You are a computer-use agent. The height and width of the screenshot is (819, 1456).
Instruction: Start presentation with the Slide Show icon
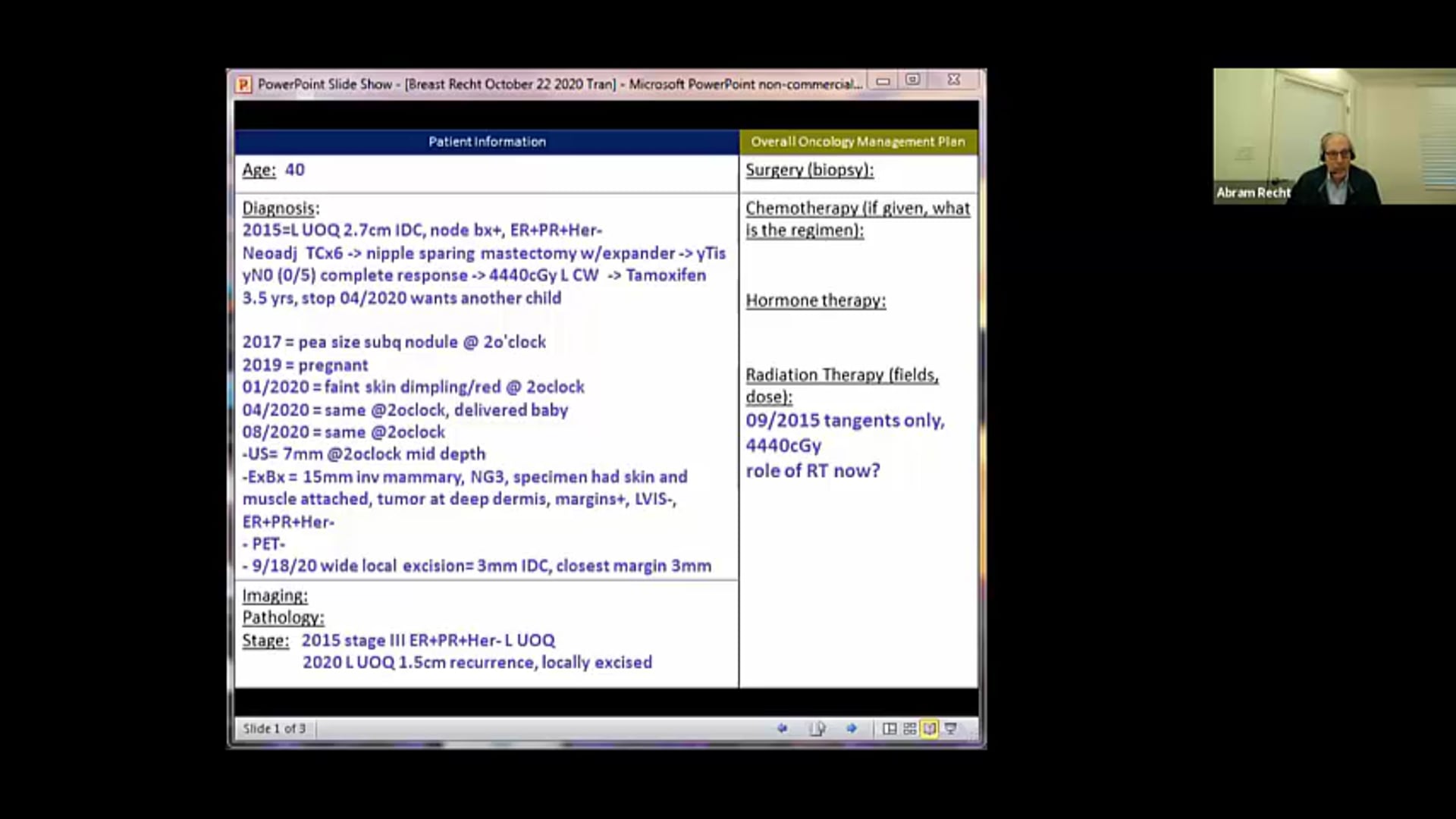[x=950, y=728]
